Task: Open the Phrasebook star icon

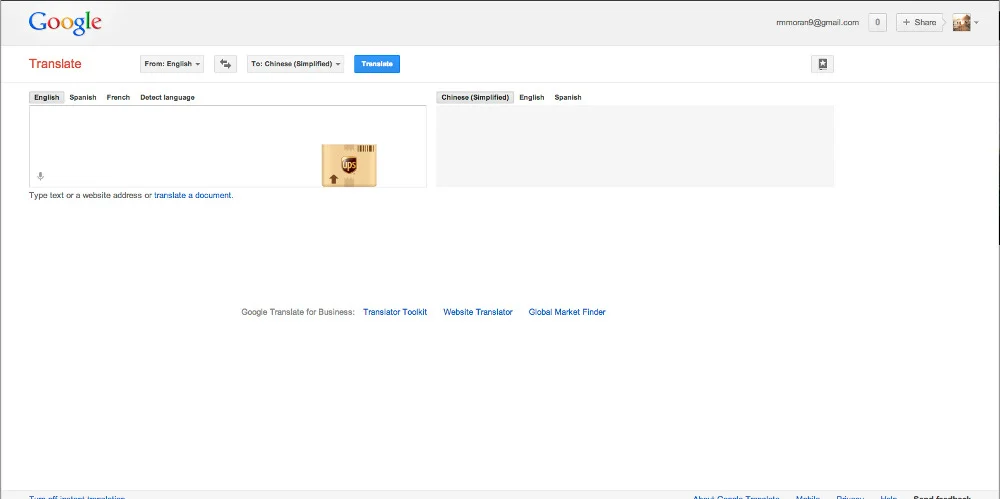Action: (822, 64)
